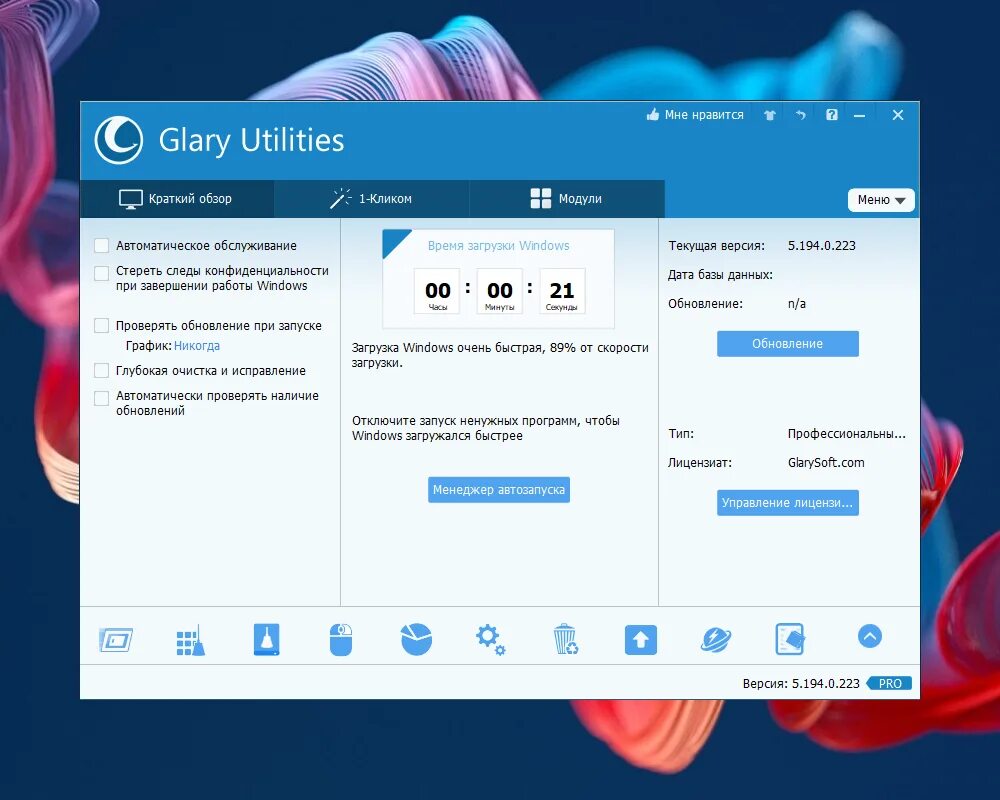Image resolution: width=1000 pixels, height=800 pixels.
Task: Switch to 'Модули' tab
Action: coord(567,198)
